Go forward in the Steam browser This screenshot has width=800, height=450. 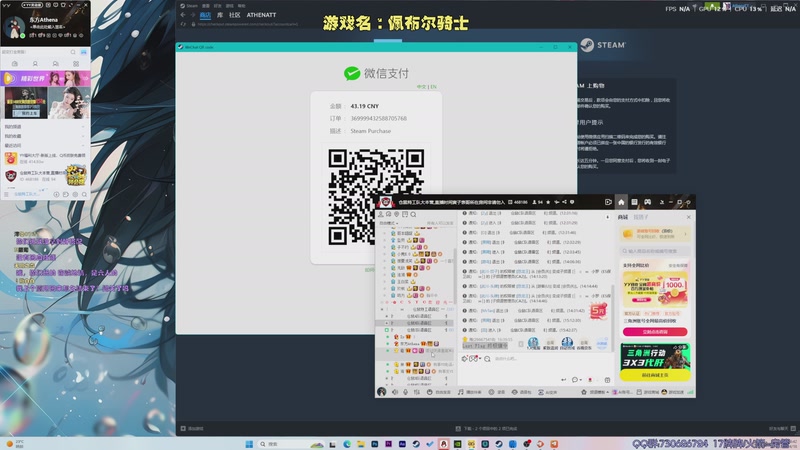tap(192, 15)
